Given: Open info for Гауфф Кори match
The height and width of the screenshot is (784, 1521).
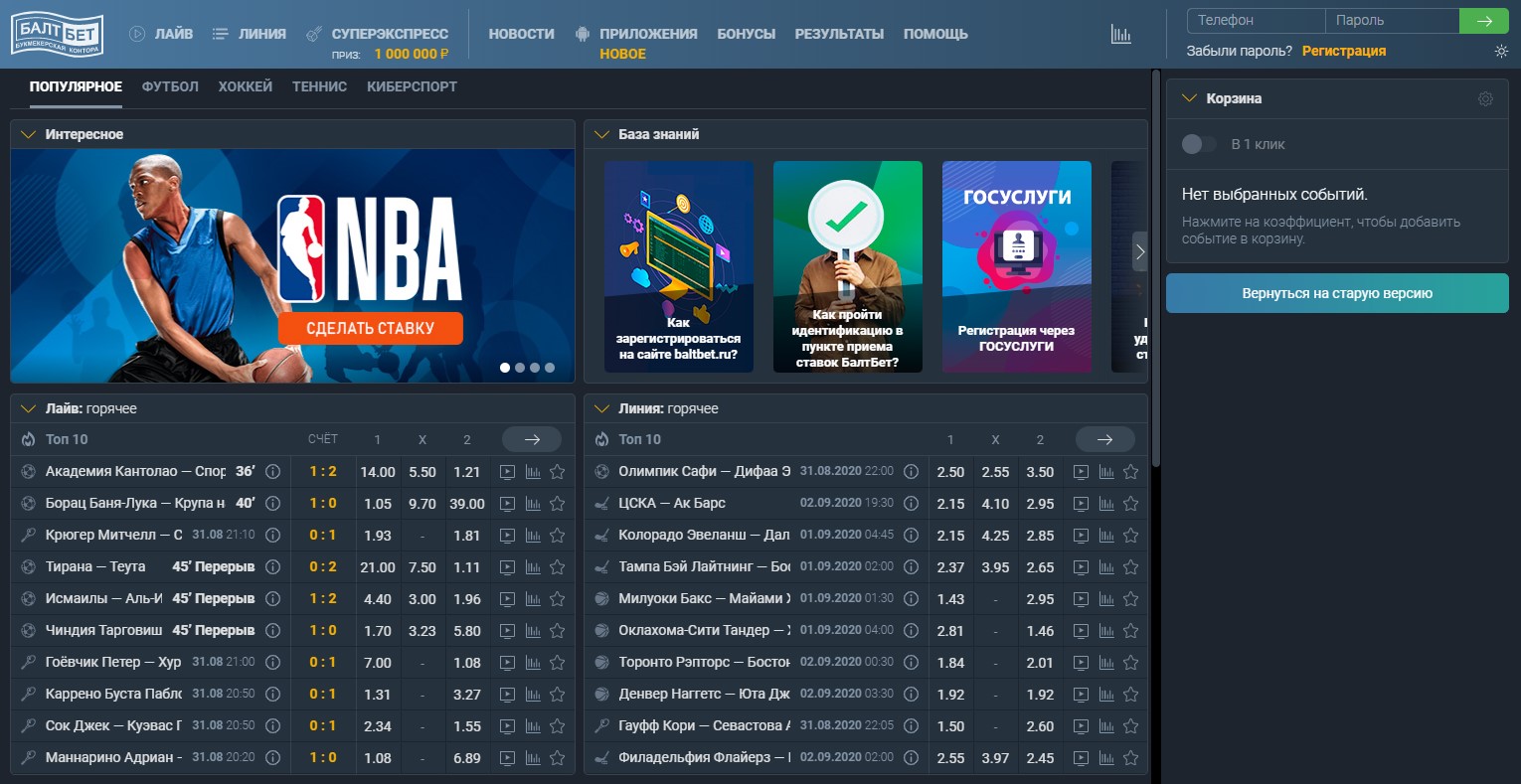Looking at the screenshot, I should (911, 726).
